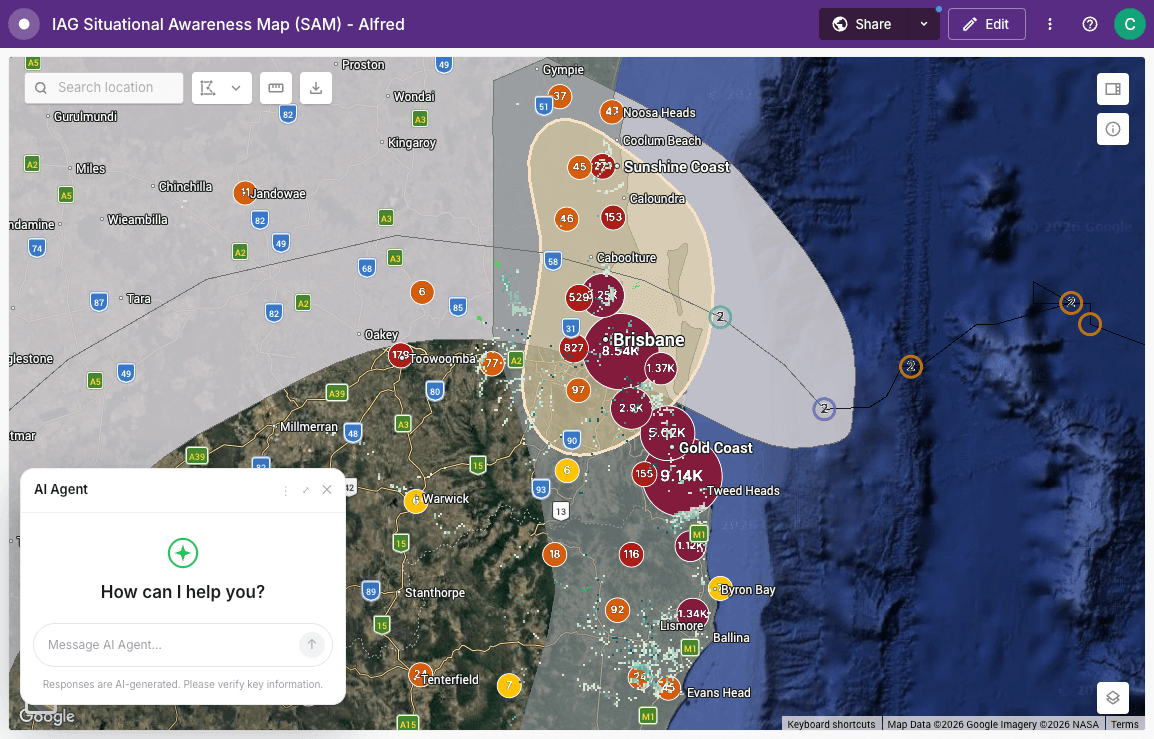The image size is (1154, 739).
Task: Open the map Terms link
Action: point(1125,724)
